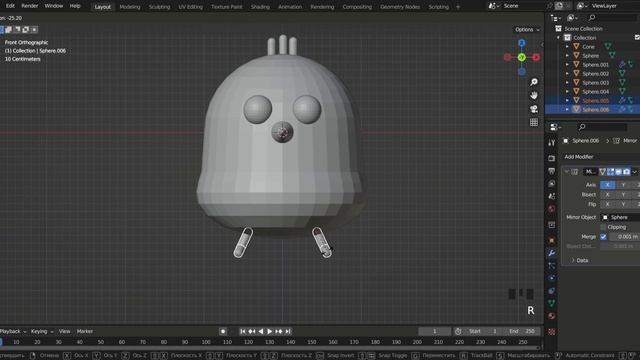Uncheck the Merge checkbox
The height and width of the screenshot is (360, 640).
click(603, 237)
